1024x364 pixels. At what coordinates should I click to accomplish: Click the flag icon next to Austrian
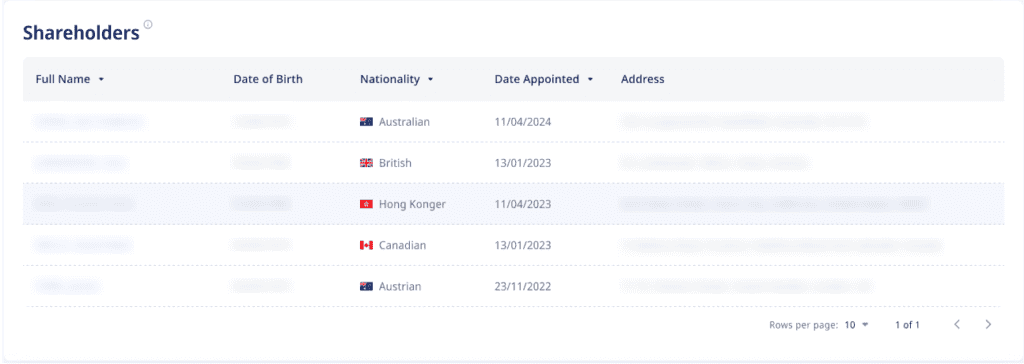366,286
